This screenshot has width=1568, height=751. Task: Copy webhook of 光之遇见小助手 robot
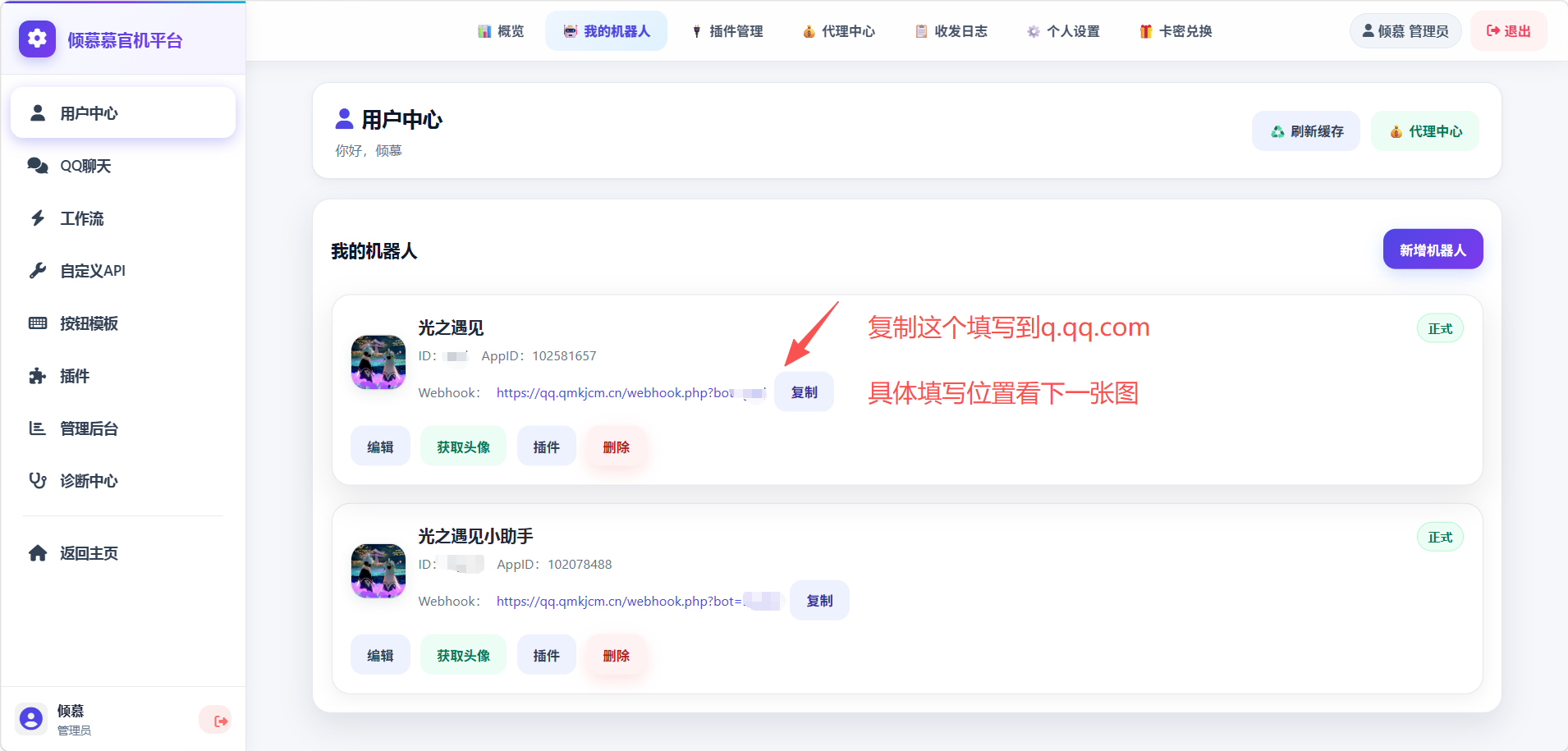(819, 601)
